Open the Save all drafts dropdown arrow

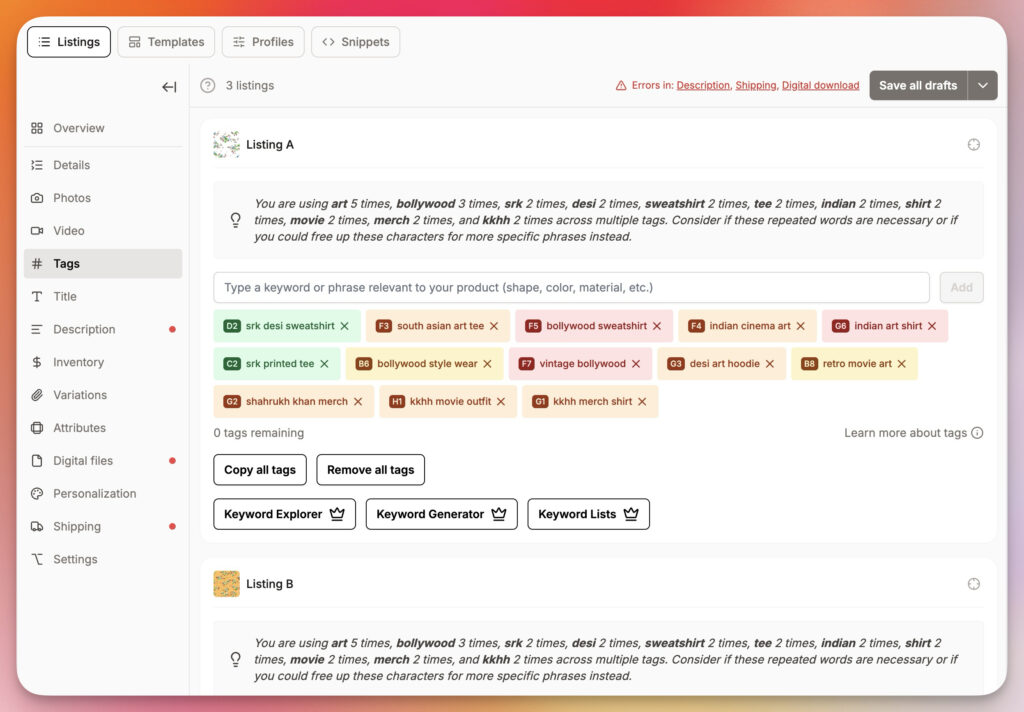point(982,86)
